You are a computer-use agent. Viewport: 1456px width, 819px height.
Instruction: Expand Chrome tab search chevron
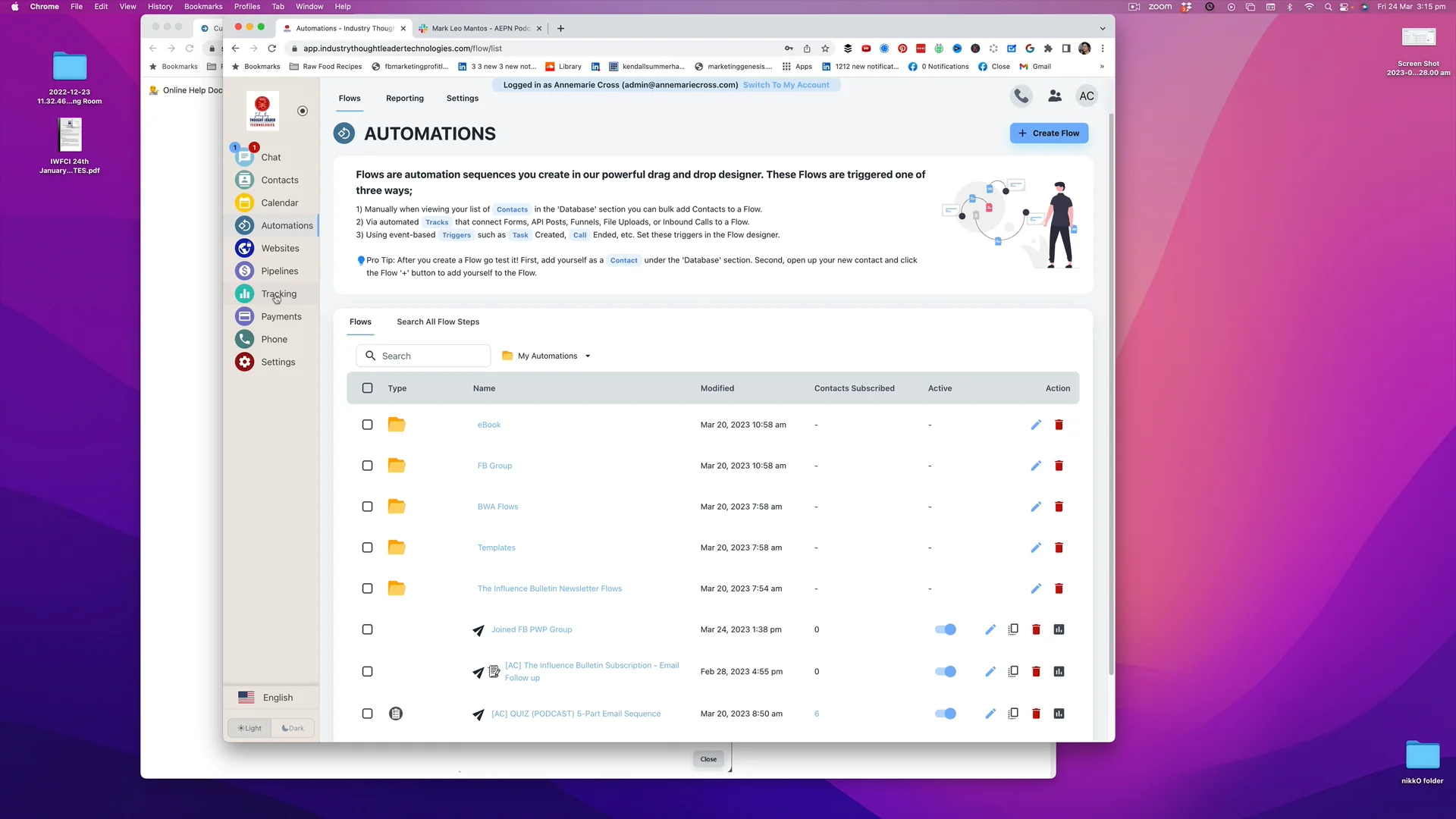click(1103, 28)
